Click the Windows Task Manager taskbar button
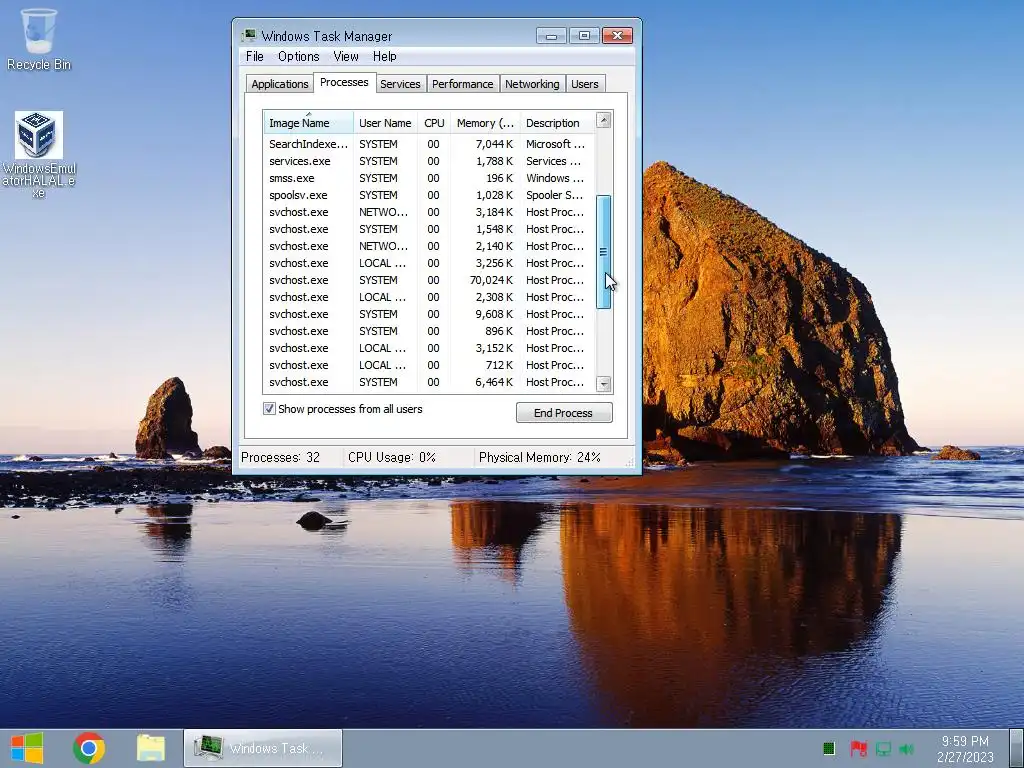1024x768 pixels. pyautogui.click(x=263, y=748)
